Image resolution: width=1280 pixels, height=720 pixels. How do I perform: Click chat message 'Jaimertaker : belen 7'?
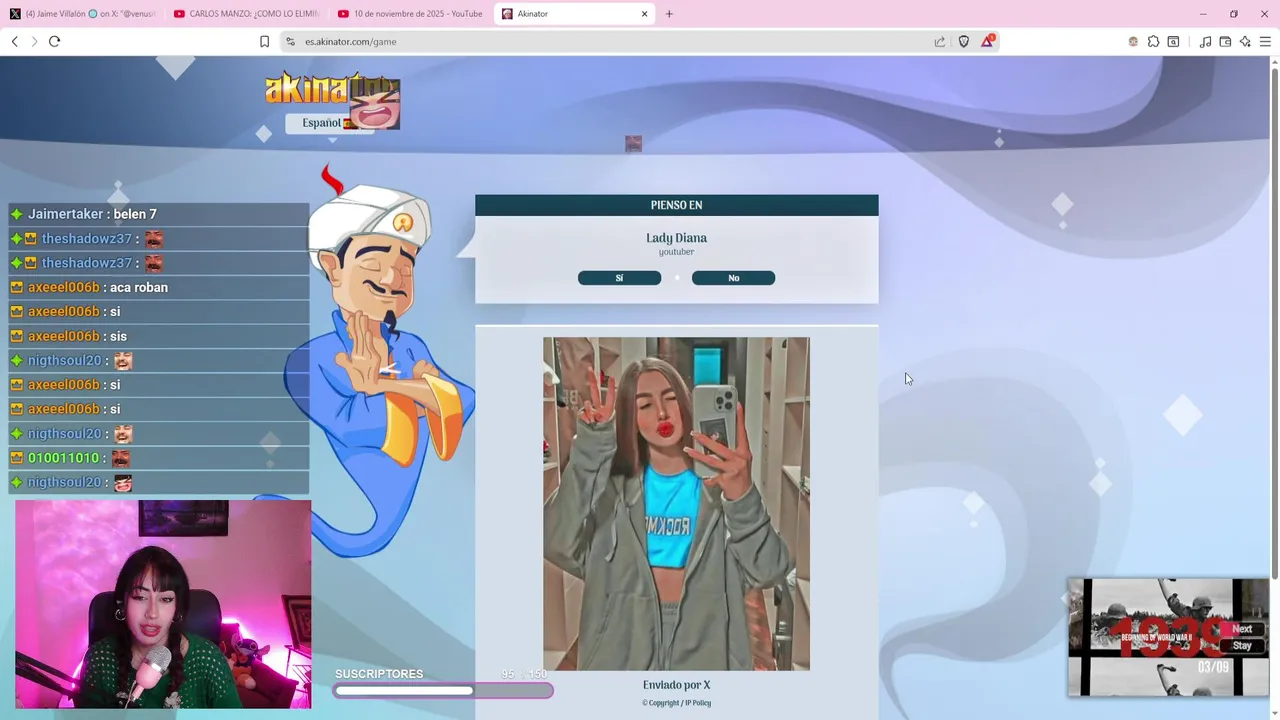tap(158, 214)
